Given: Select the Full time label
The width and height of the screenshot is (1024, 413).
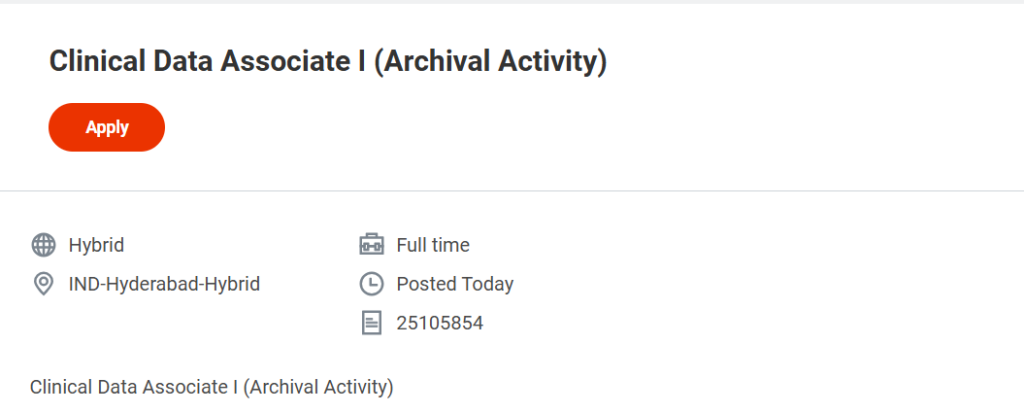Looking at the screenshot, I should tap(433, 245).
